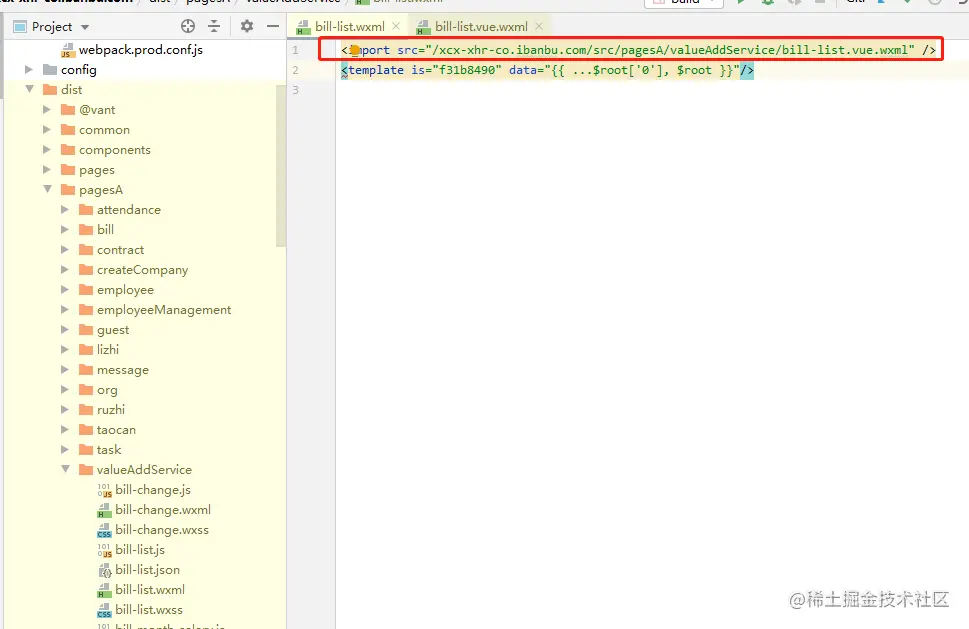Select the createCompany folder icon
Viewport: 969px width, 629px height.
86,269
